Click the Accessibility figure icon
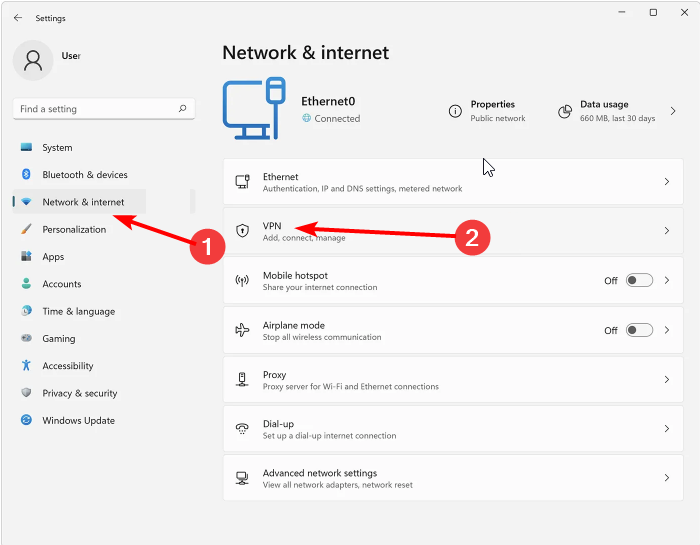This screenshot has width=700, height=545. (x=26, y=366)
